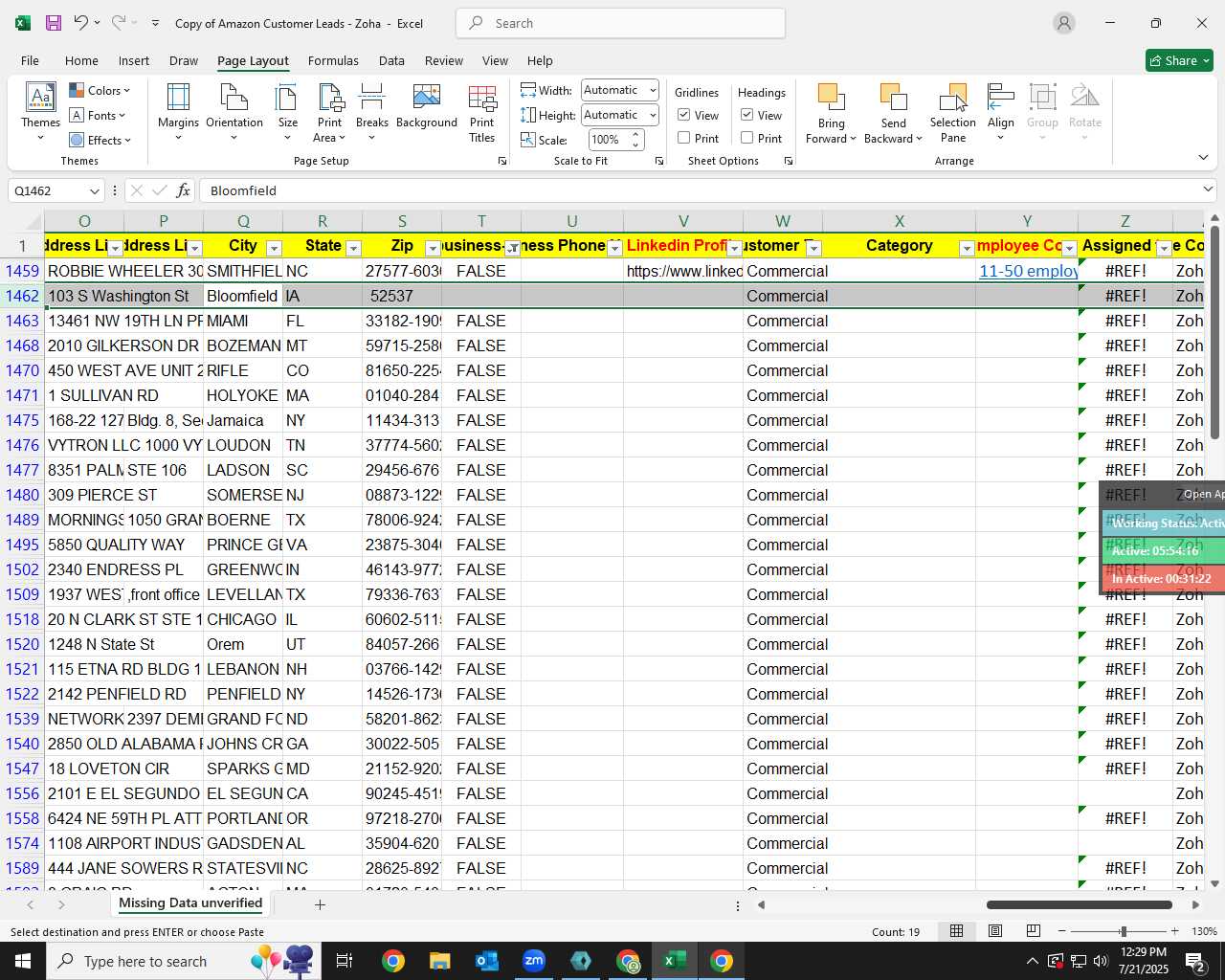The image size is (1225, 980).
Task: Toggle Headings Print checkbox
Action: click(747, 138)
